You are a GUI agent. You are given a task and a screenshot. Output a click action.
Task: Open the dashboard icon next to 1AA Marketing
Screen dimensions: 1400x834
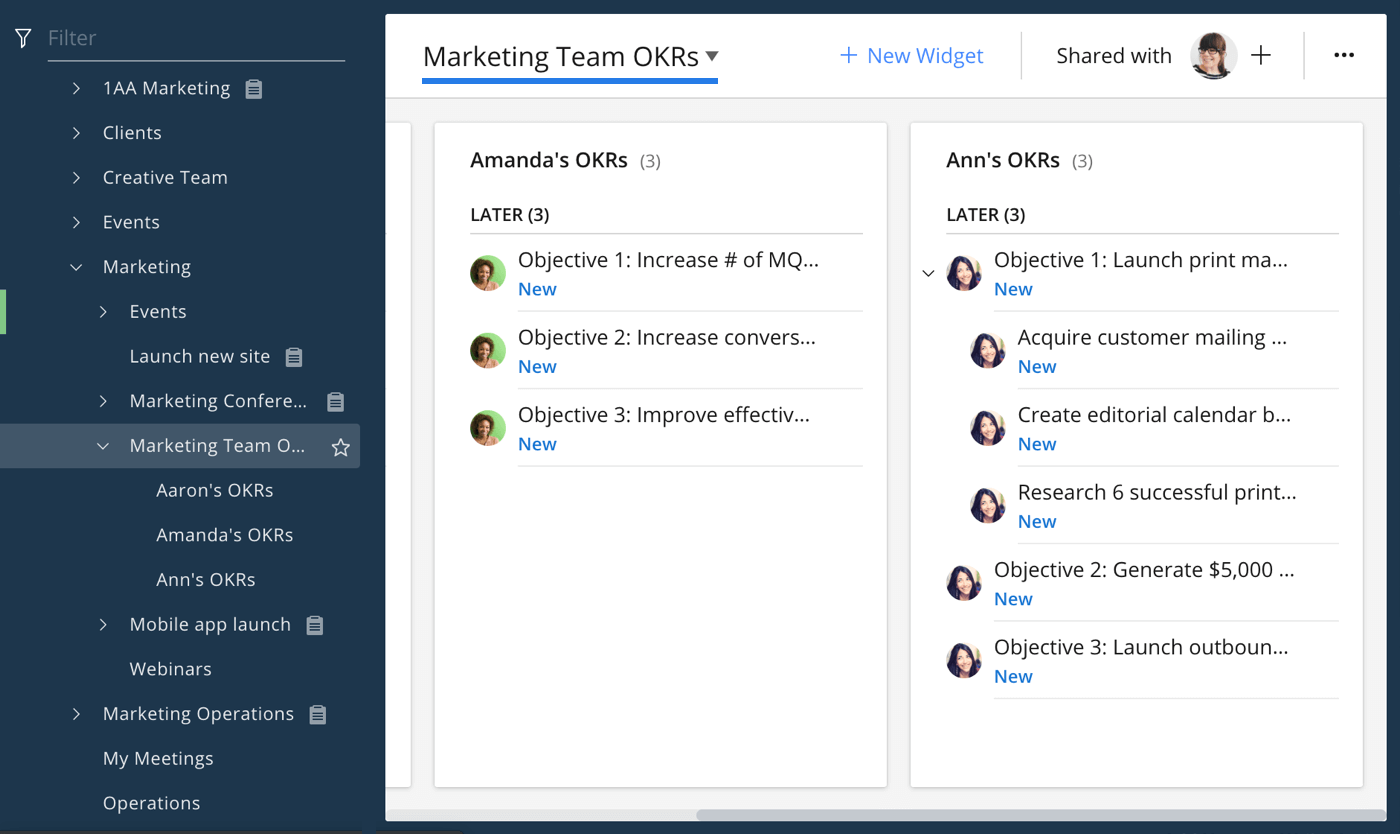[x=252, y=88]
